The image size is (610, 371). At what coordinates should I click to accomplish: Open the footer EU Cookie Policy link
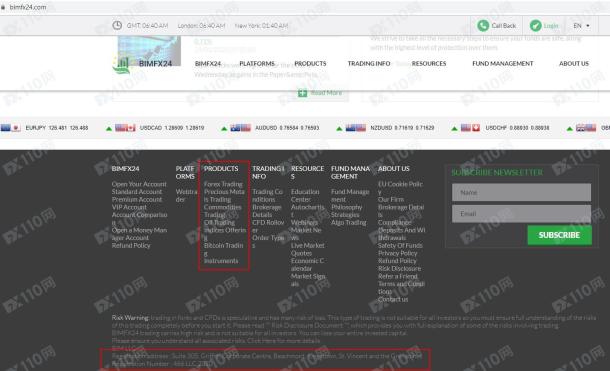pyautogui.click(x=400, y=188)
